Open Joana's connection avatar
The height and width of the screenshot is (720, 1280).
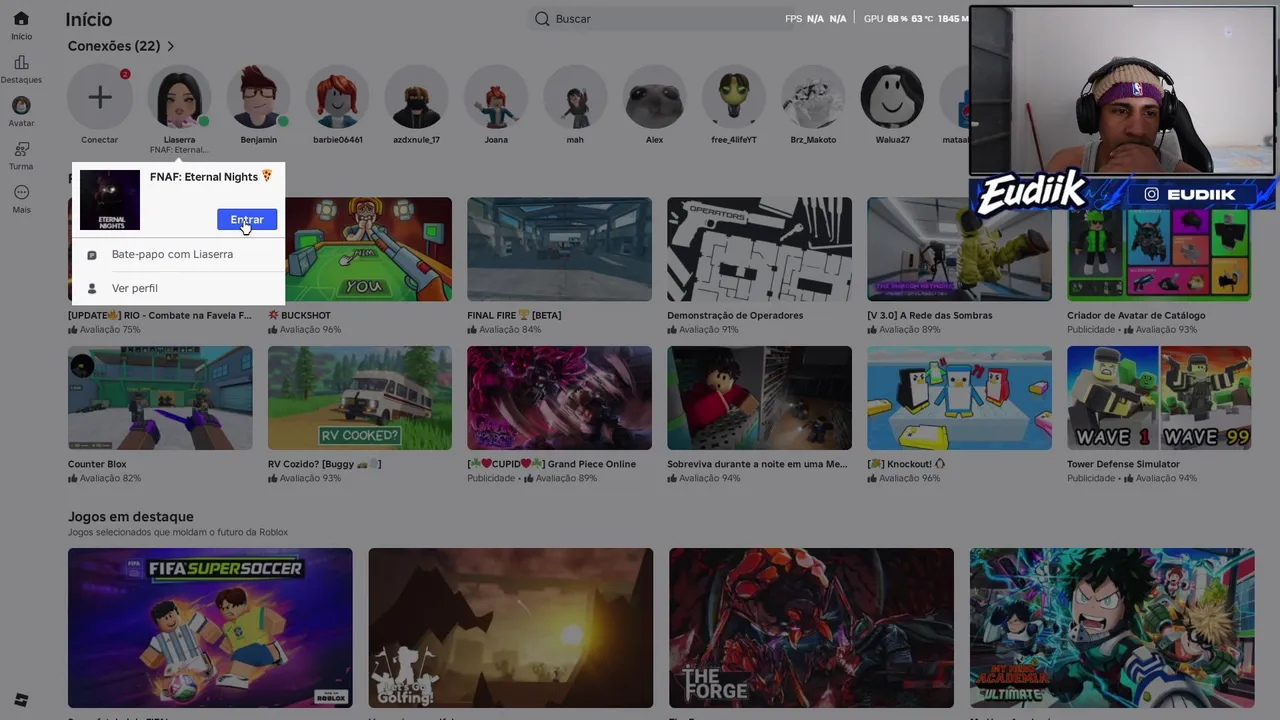coord(496,97)
